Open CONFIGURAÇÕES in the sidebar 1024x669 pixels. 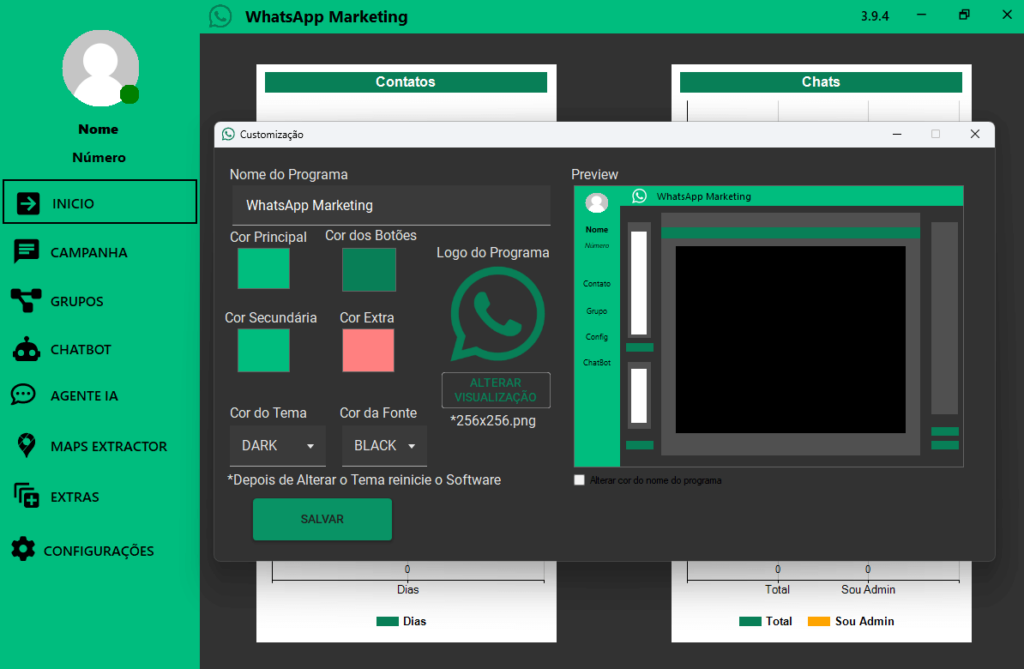tap(99, 551)
